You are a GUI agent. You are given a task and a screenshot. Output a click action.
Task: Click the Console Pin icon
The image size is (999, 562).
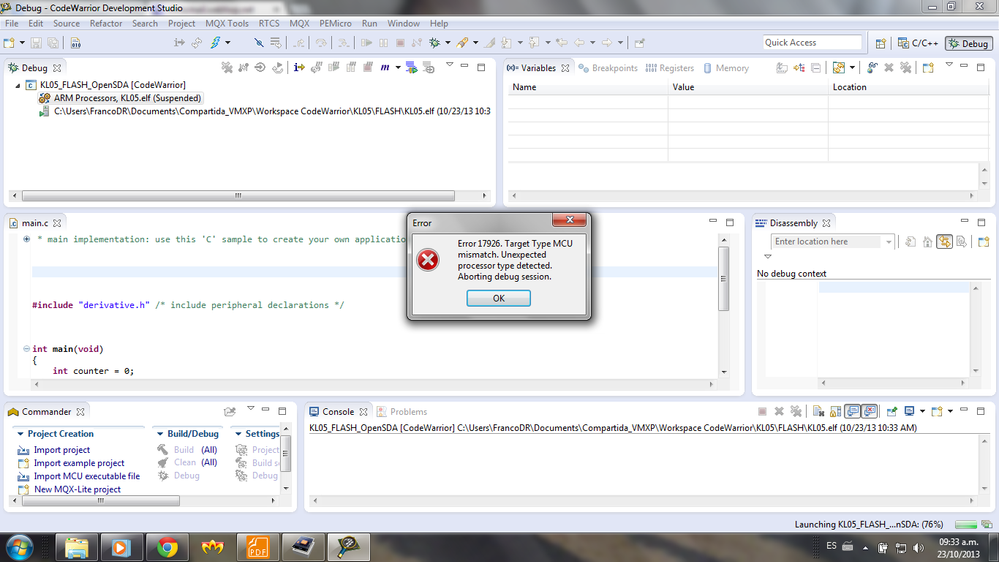tap(892, 412)
